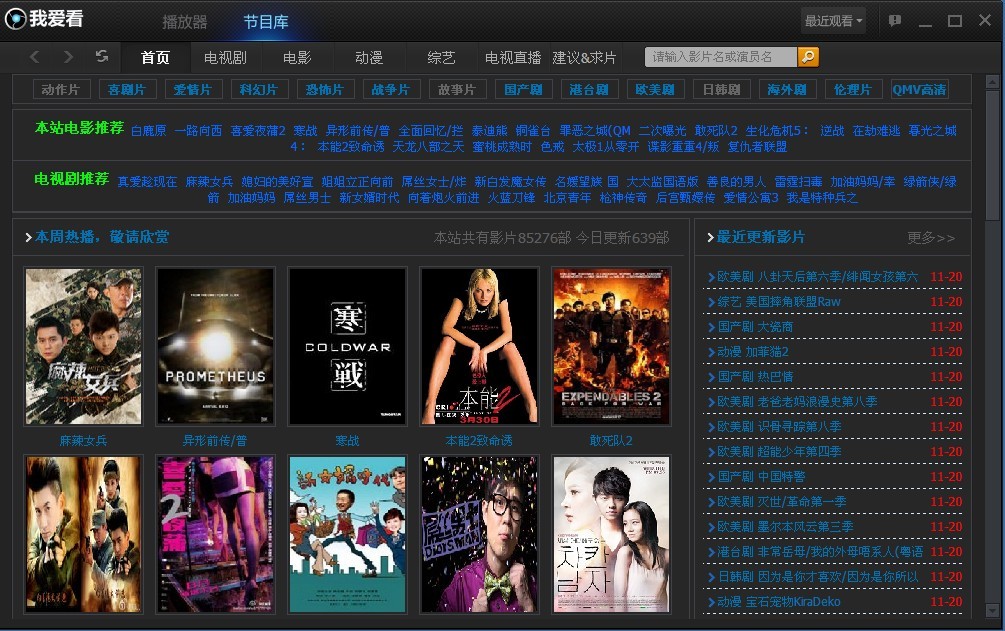Click the orange search magnifier button

[808, 57]
